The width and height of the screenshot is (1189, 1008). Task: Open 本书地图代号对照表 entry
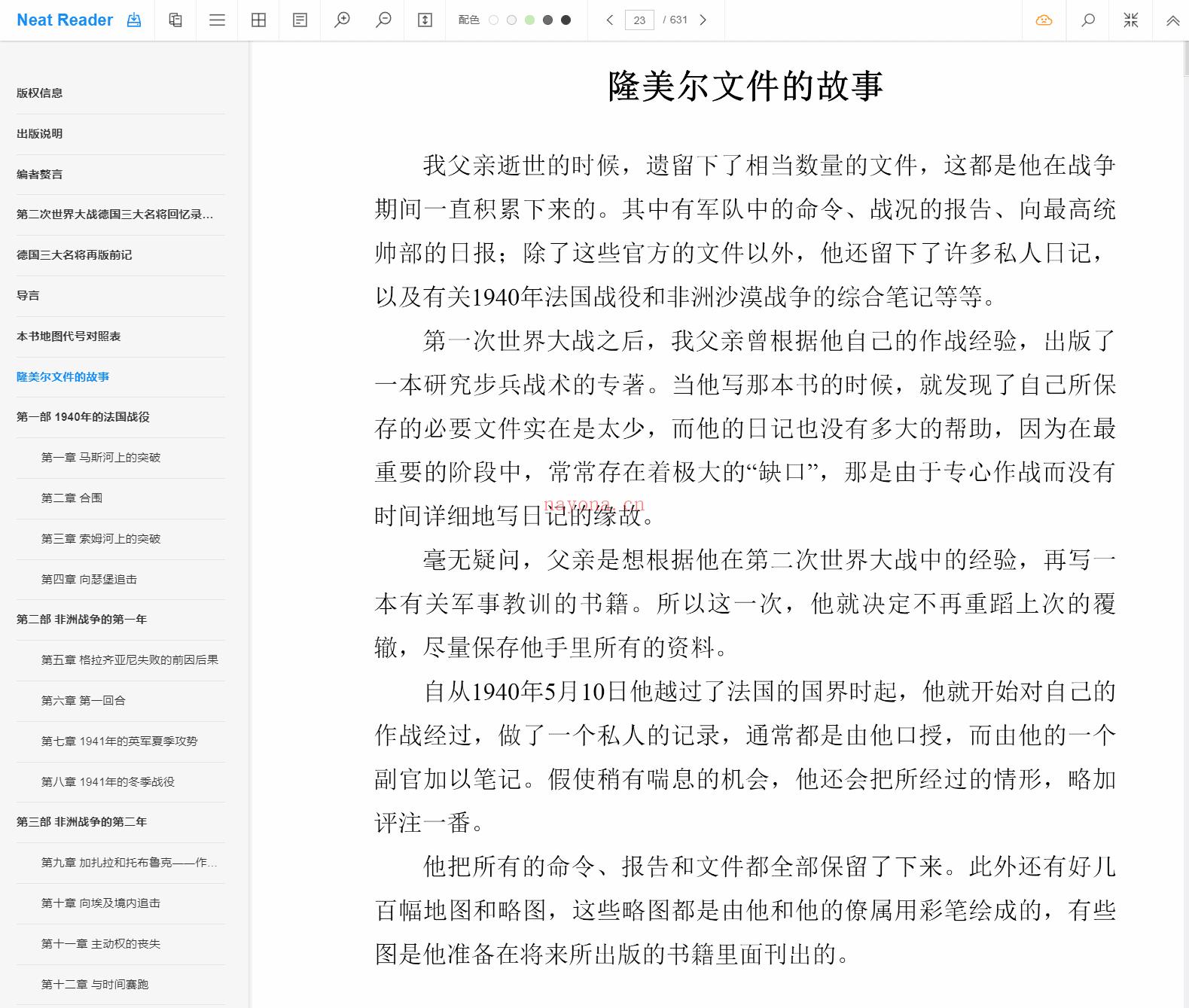69,337
